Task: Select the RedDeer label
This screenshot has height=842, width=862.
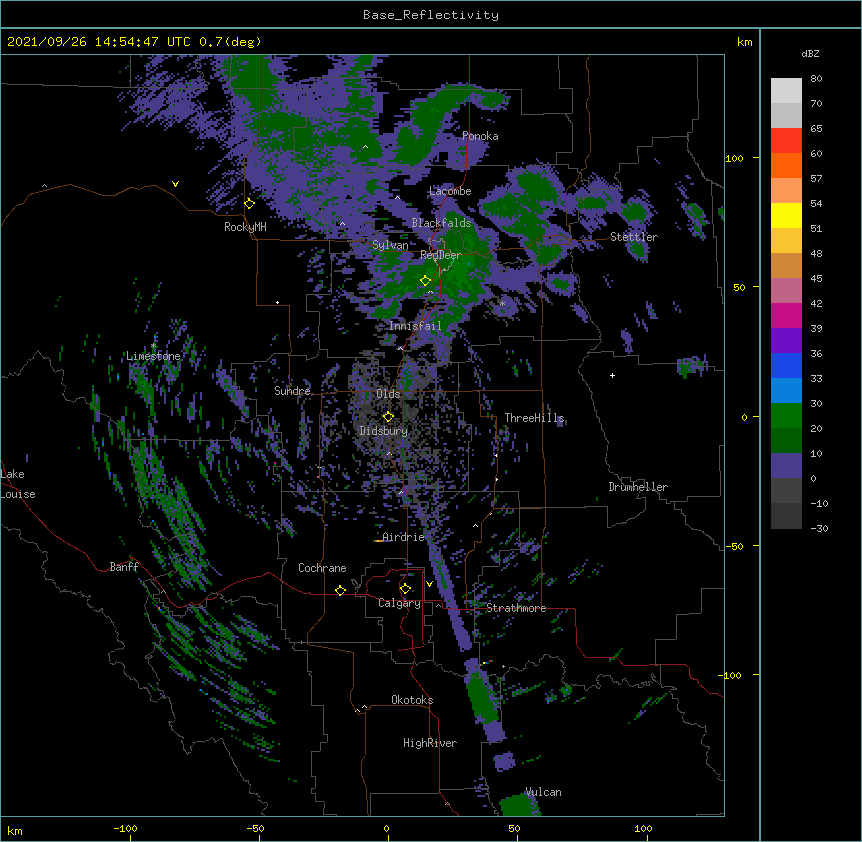Action: tap(441, 255)
